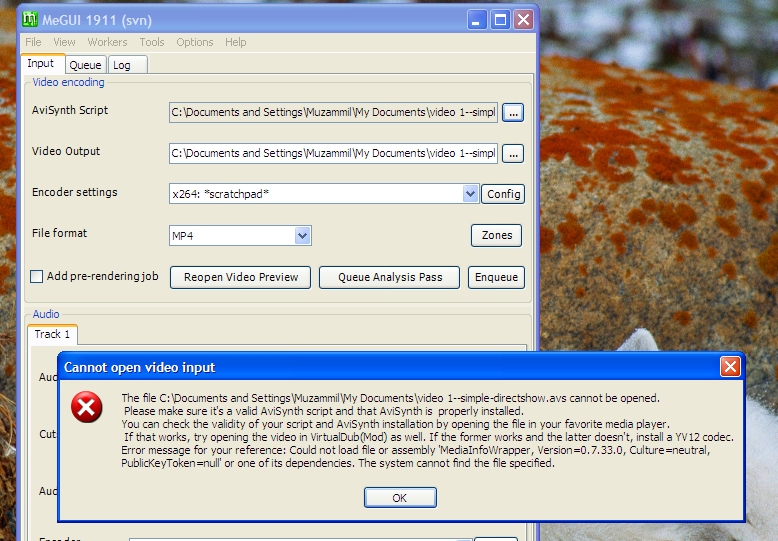Open the Tools menu
778x541 pixels.
tap(151, 42)
